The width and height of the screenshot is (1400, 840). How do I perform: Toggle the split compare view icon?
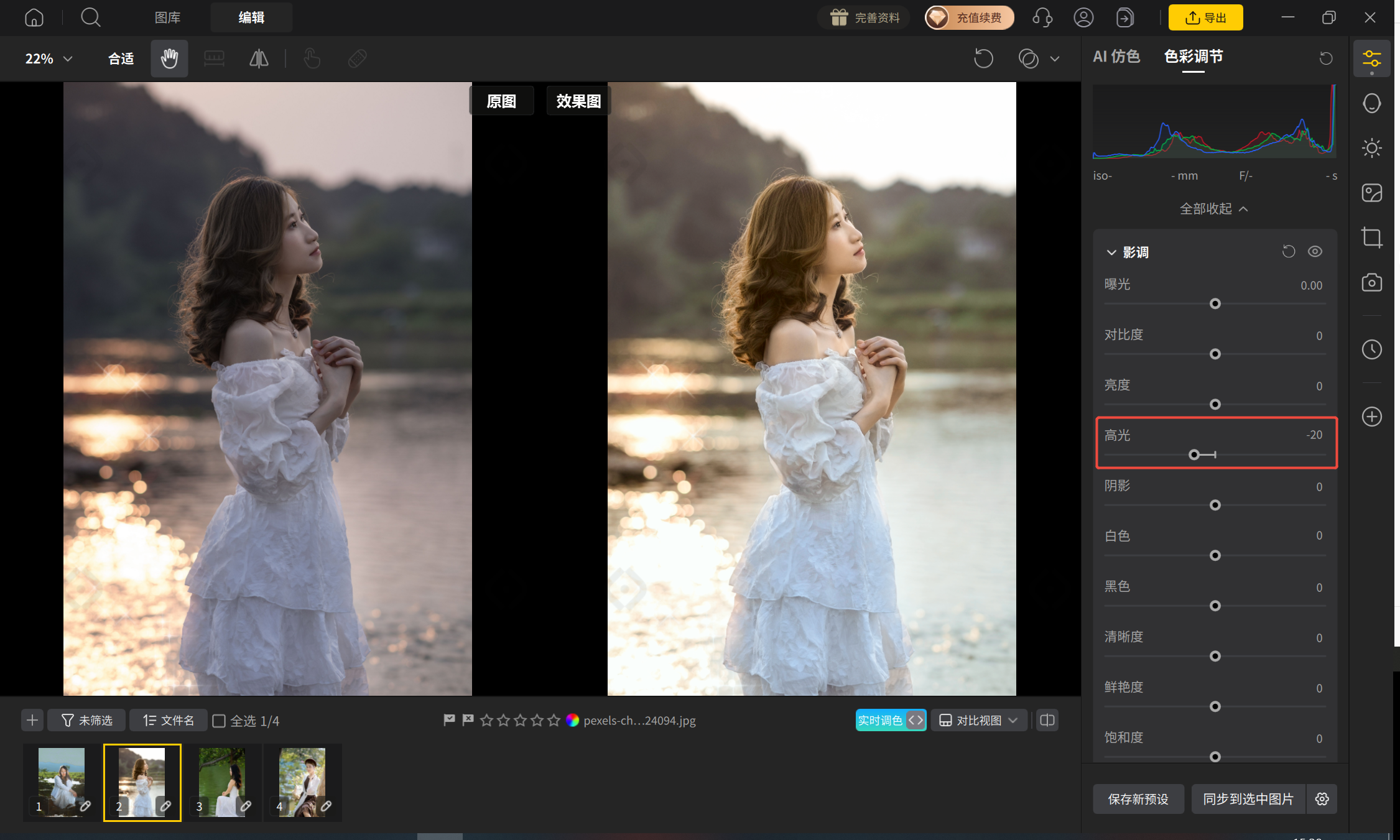(1047, 720)
